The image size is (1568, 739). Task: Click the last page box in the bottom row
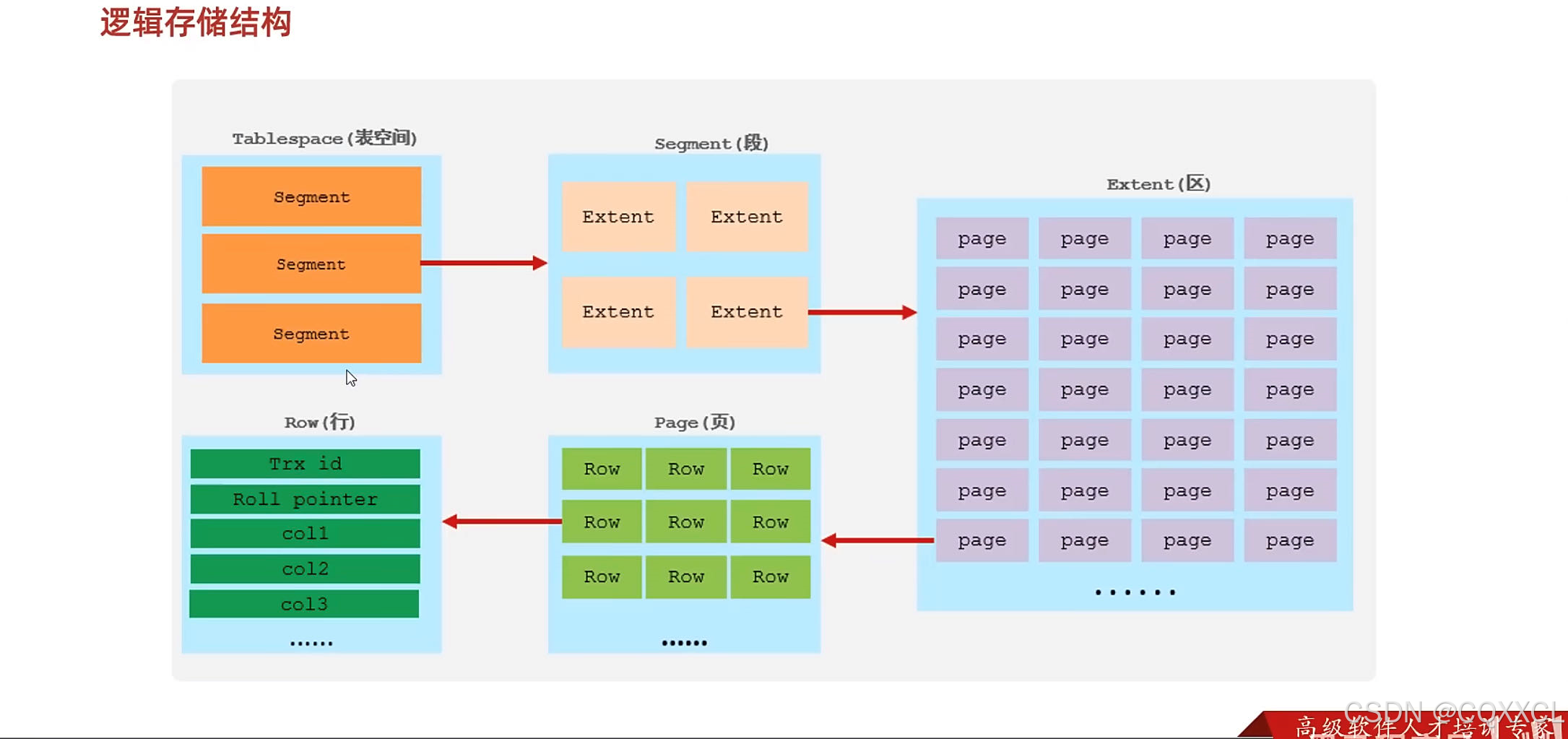click(1290, 540)
